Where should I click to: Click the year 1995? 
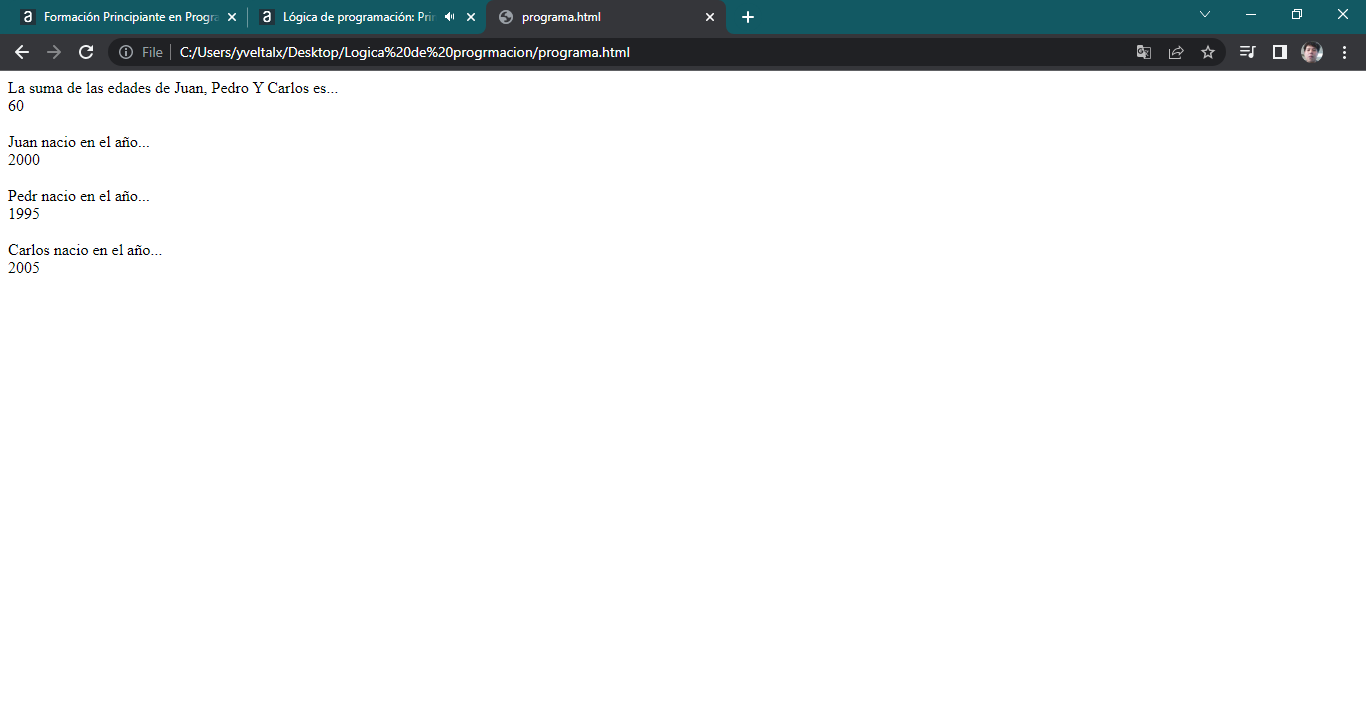click(24, 214)
